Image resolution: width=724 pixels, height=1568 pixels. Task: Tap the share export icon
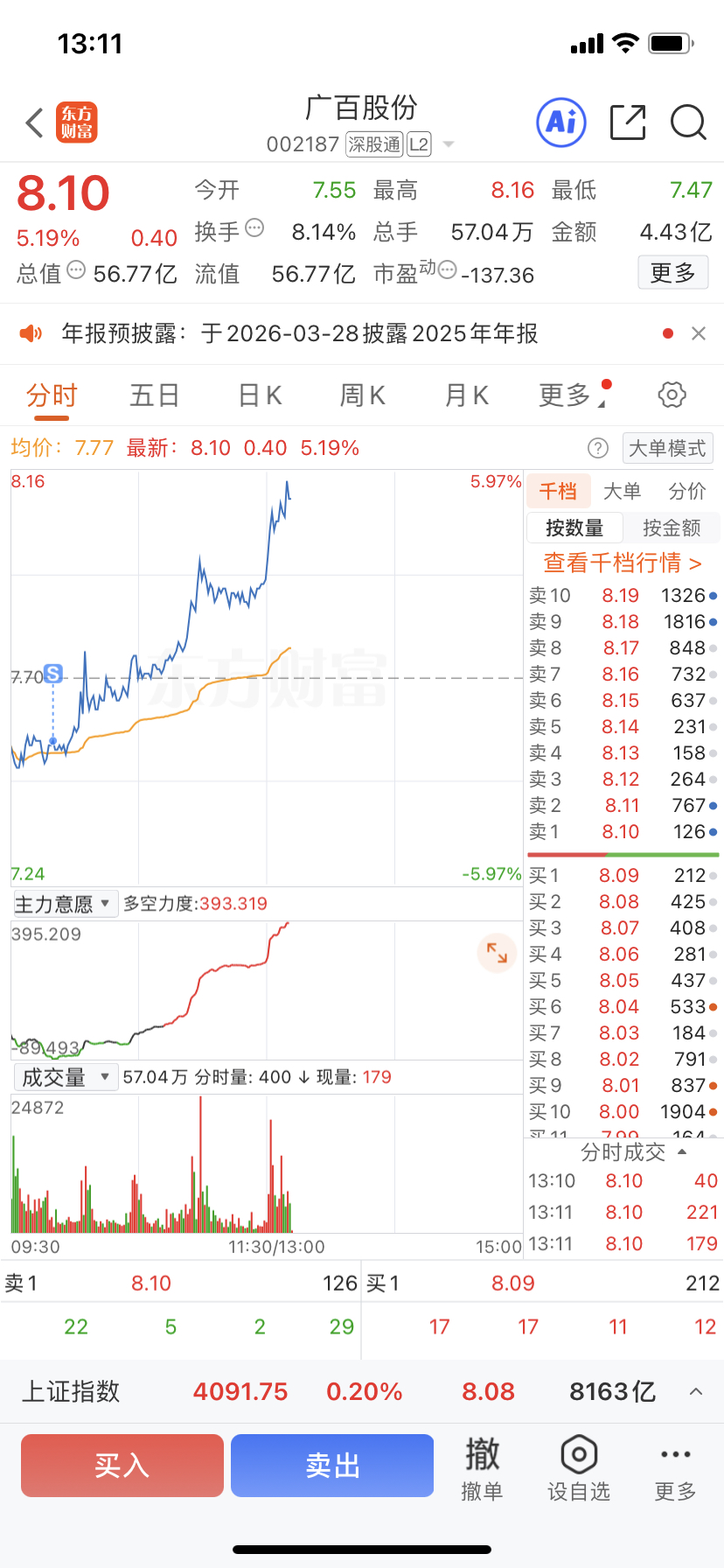(627, 122)
